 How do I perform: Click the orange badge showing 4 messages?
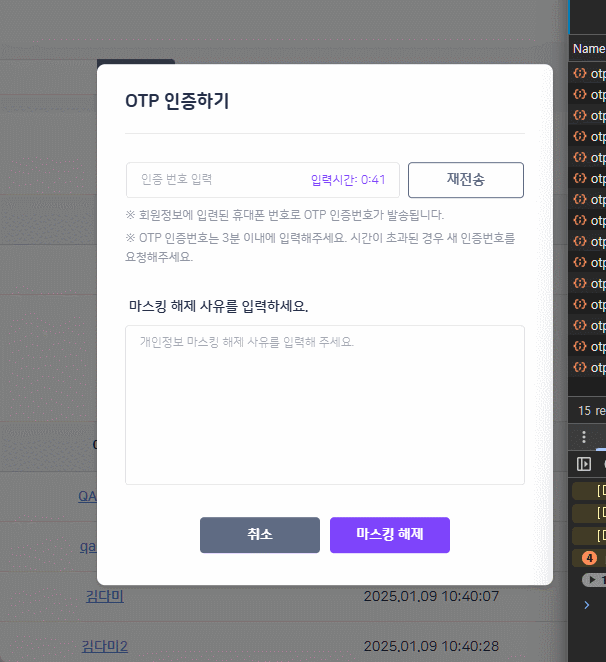pyautogui.click(x=589, y=558)
